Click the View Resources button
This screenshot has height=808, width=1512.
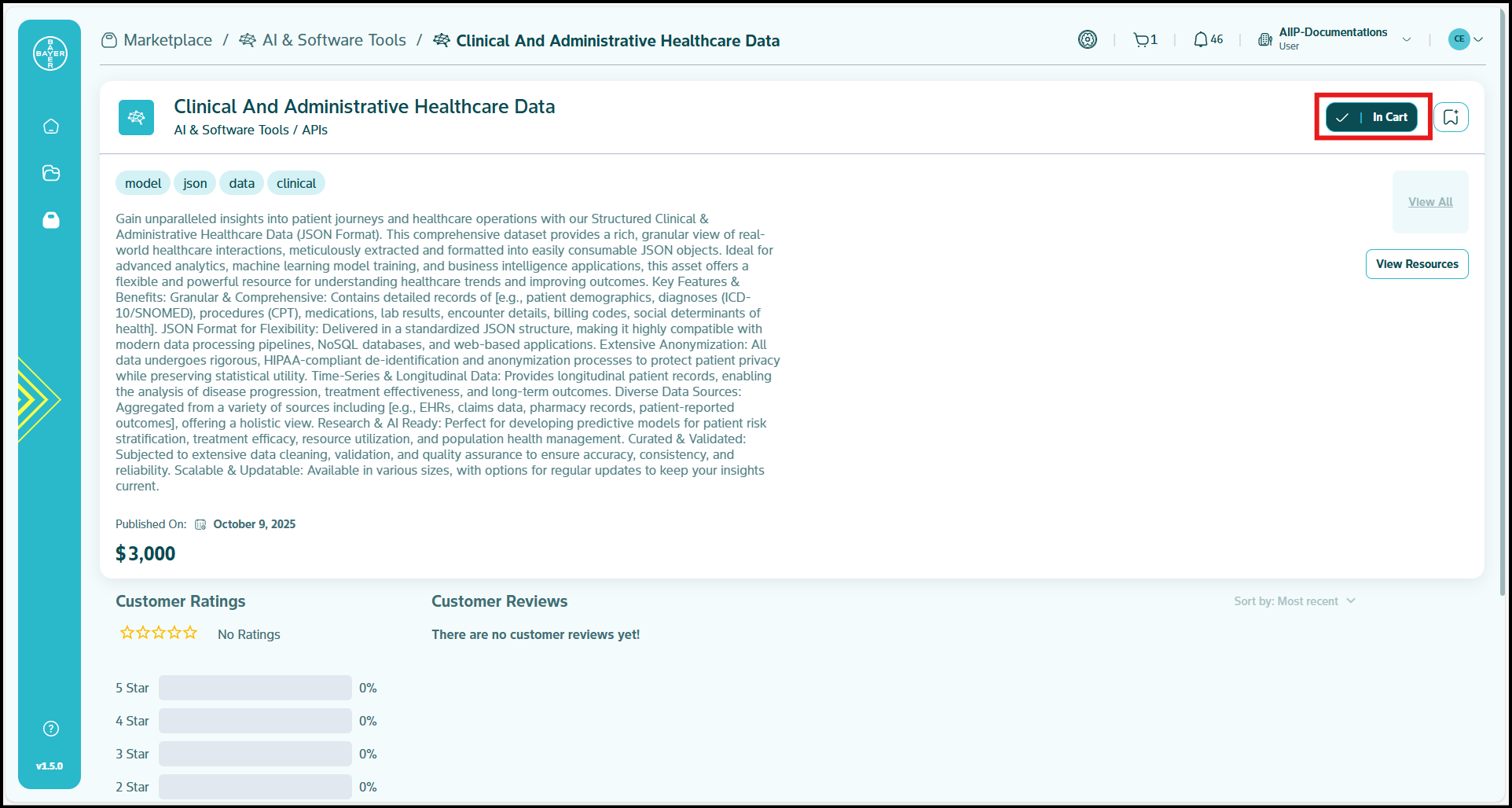point(1416,264)
